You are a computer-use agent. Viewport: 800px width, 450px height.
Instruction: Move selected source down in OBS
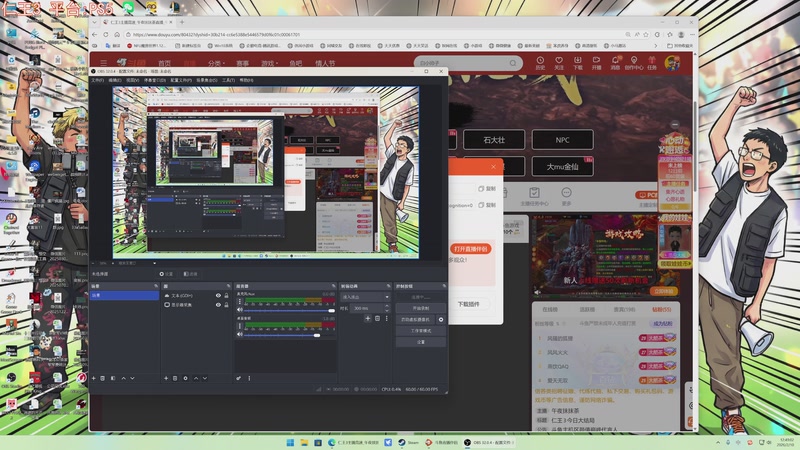click(x=205, y=378)
